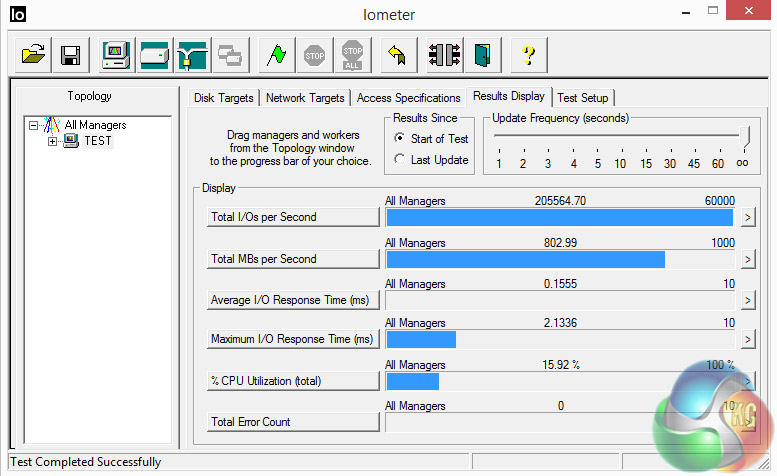Start tests with green flag icon
Screen dimensions: 777x476
277,55
